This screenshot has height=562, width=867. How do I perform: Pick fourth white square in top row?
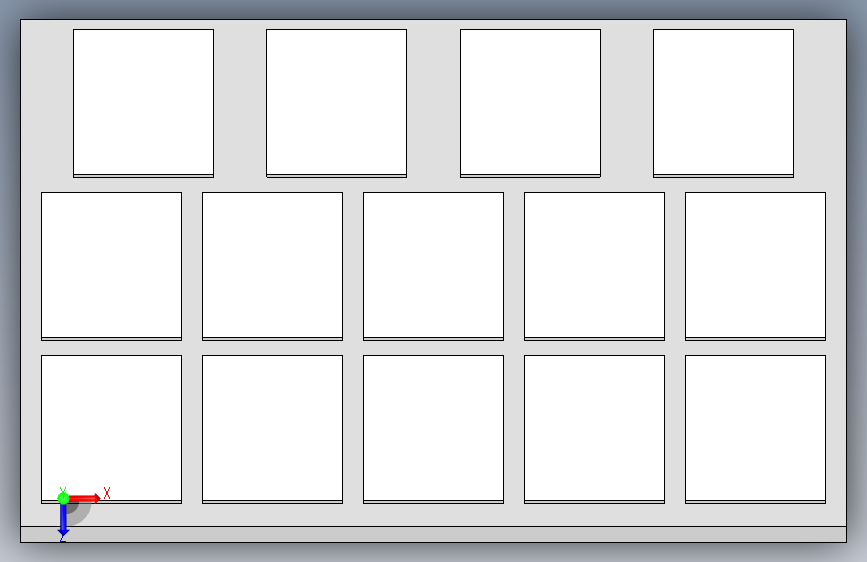723,103
